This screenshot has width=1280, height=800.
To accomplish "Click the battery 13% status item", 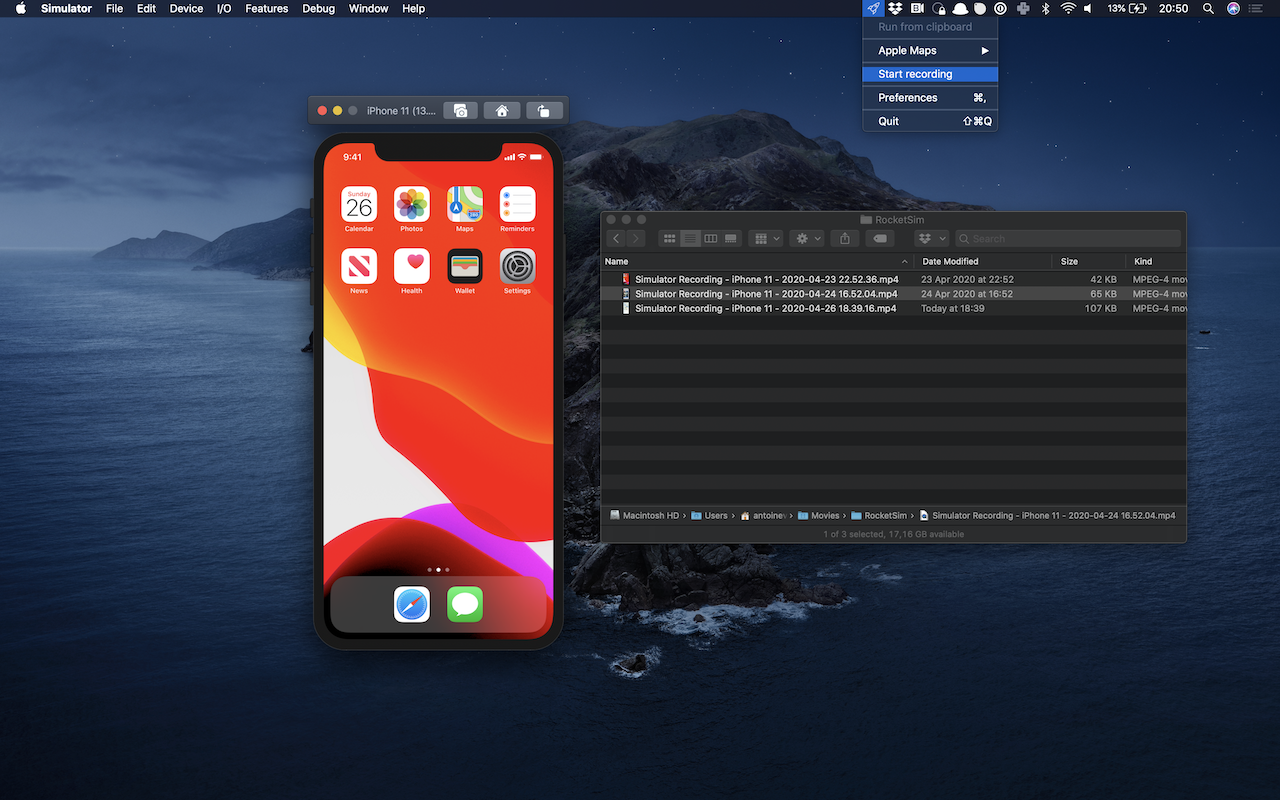I will 1126,8.
